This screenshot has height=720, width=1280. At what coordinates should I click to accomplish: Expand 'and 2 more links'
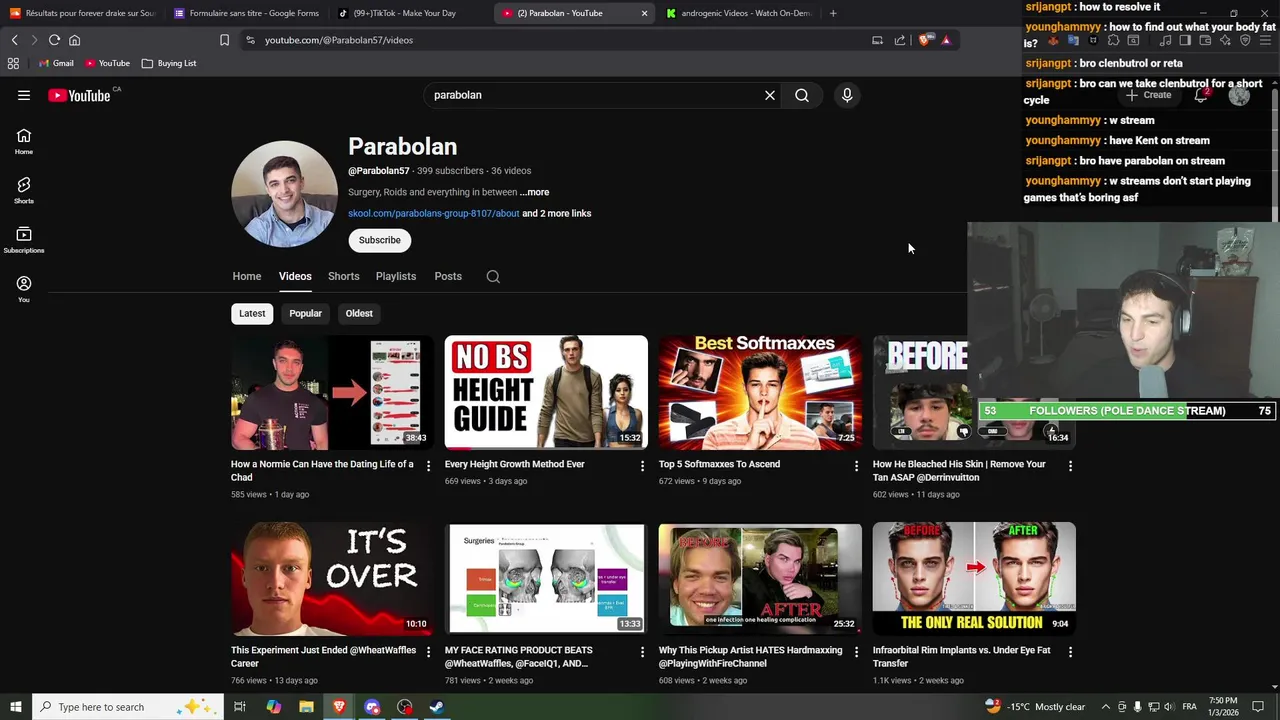pos(557,213)
